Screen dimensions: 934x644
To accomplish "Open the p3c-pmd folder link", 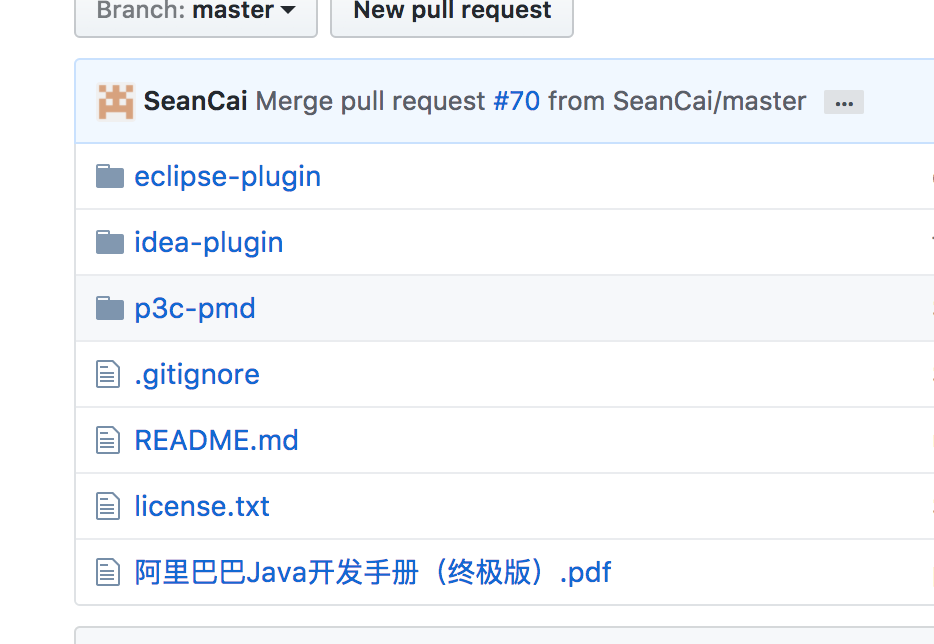I will [195, 309].
